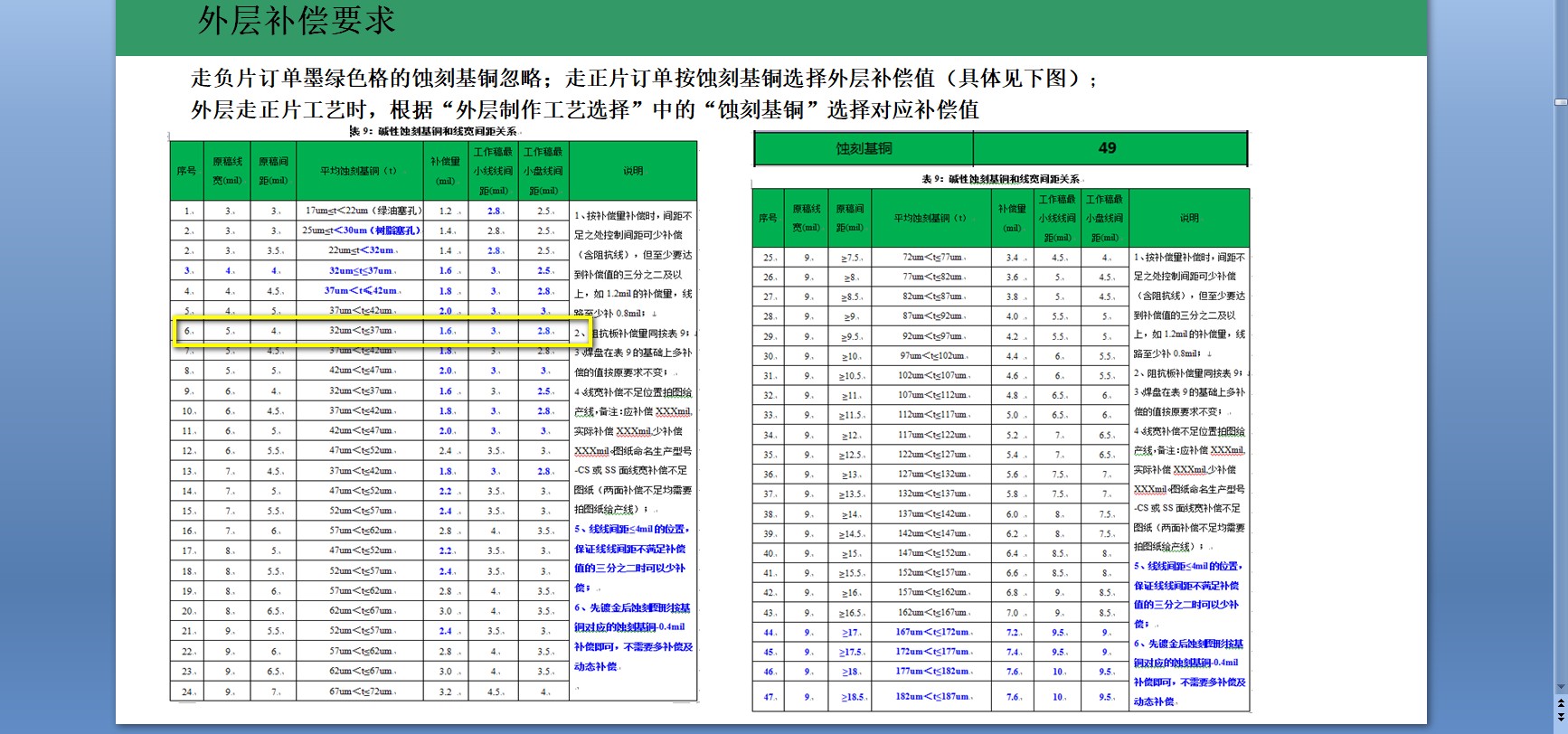Click the cell '167um<t≤172um'

click(933, 633)
